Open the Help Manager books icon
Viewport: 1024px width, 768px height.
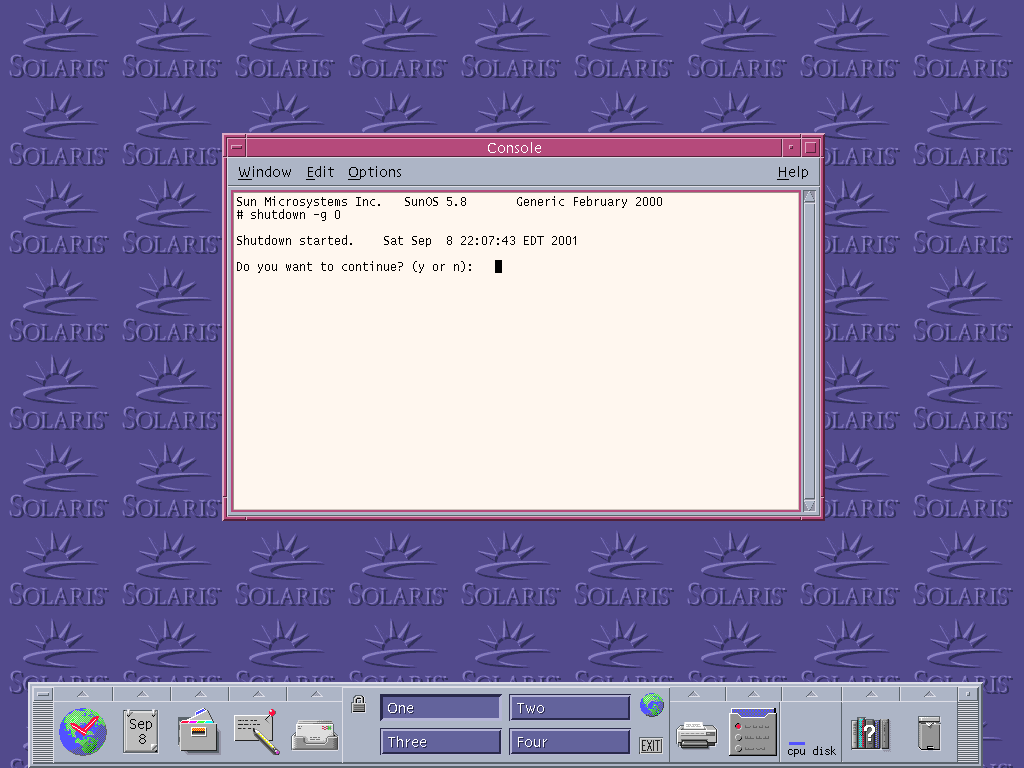point(870,733)
